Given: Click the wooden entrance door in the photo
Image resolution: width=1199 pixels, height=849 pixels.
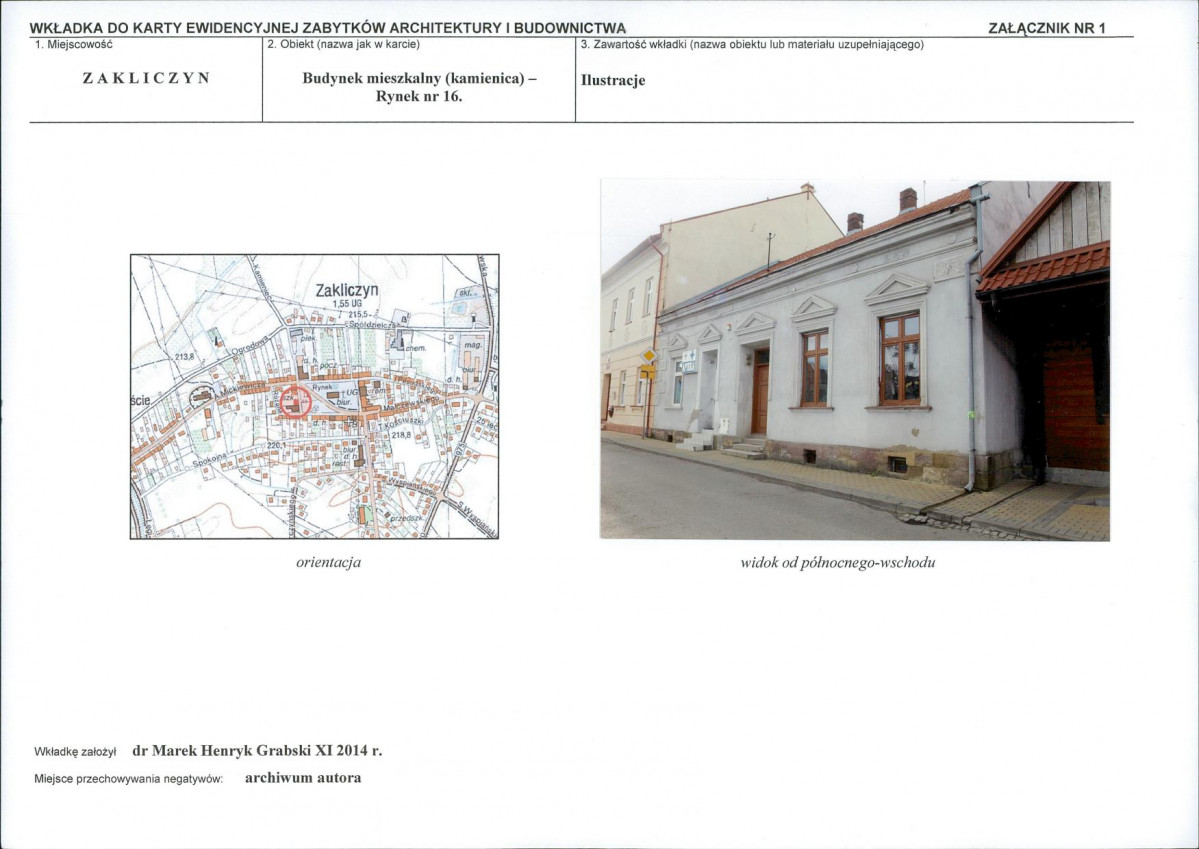Looking at the screenshot, I should point(760,392).
